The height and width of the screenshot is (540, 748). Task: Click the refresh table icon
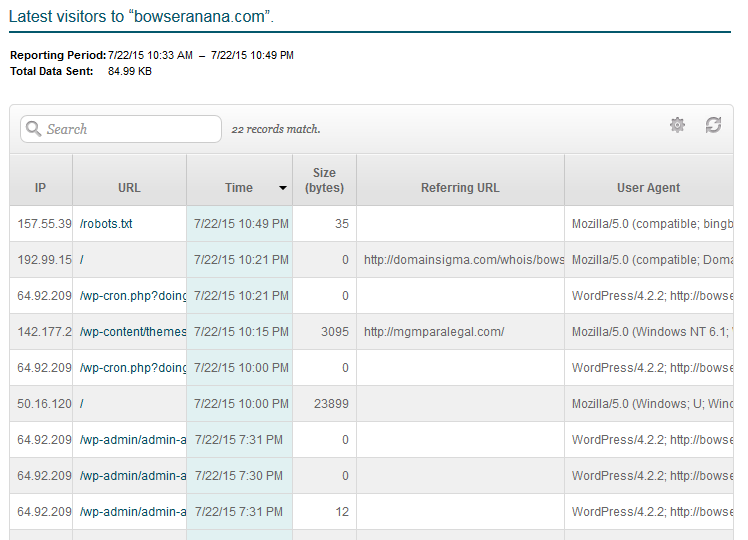[x=713, y=125]
